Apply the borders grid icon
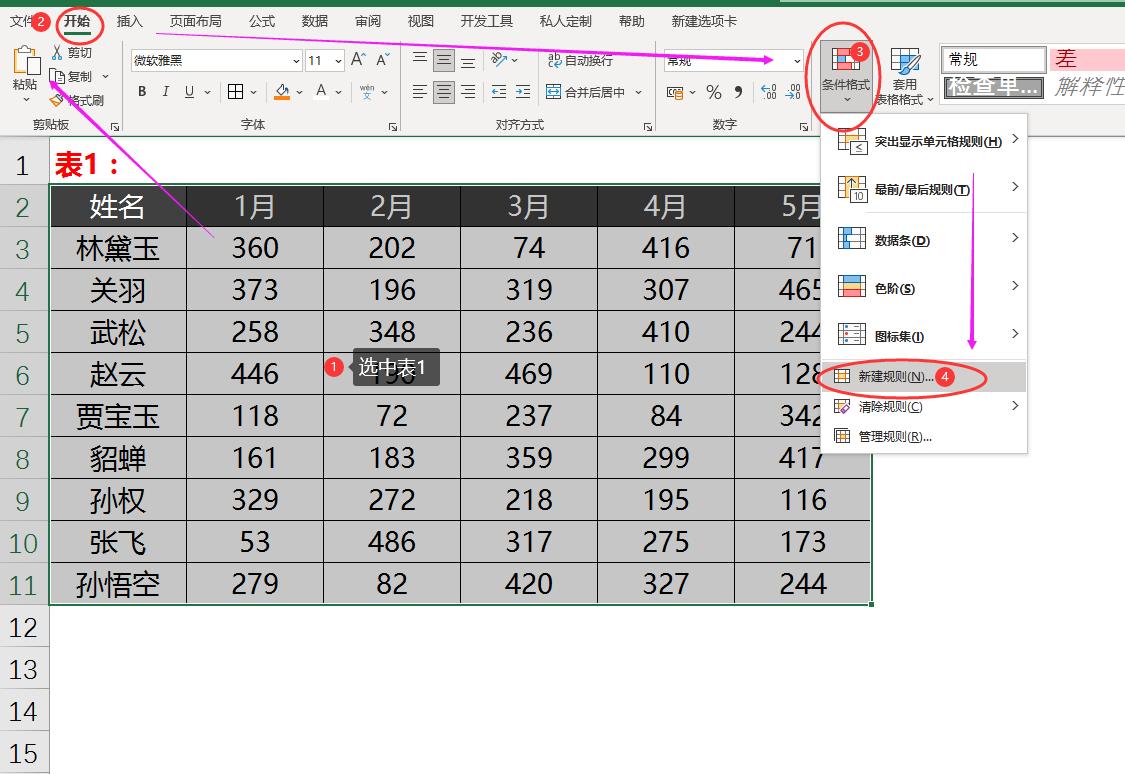Viewport: 1125px width, 774px height. (x=235, y=92)
